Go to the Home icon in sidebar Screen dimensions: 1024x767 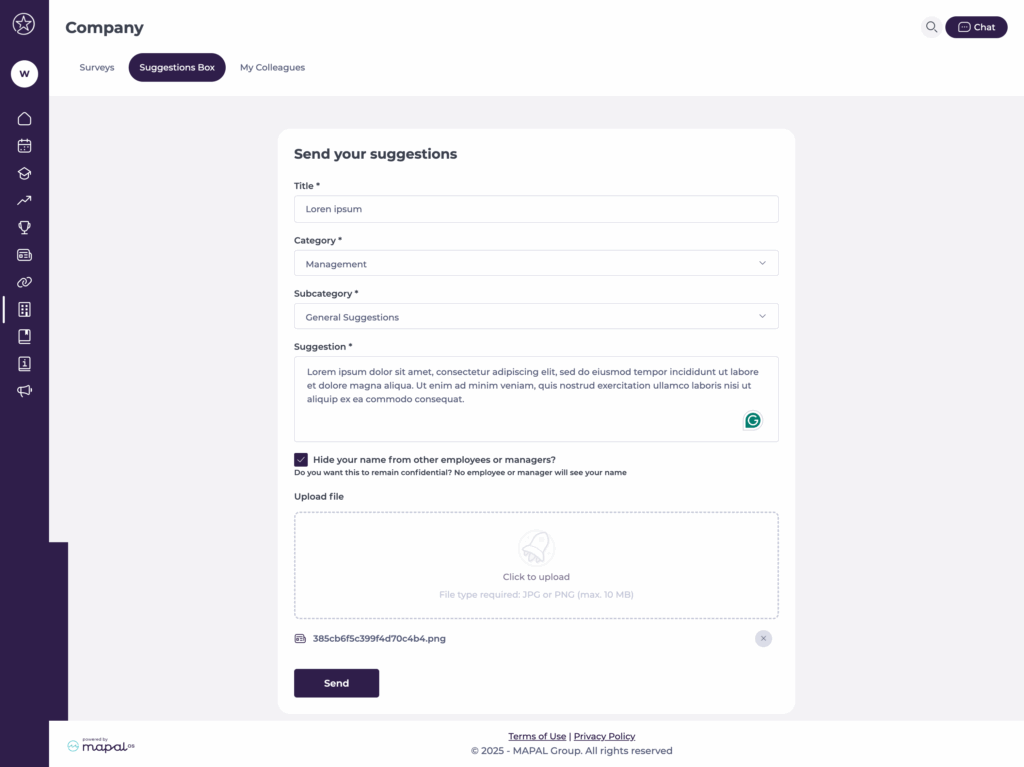coord(24,119)
